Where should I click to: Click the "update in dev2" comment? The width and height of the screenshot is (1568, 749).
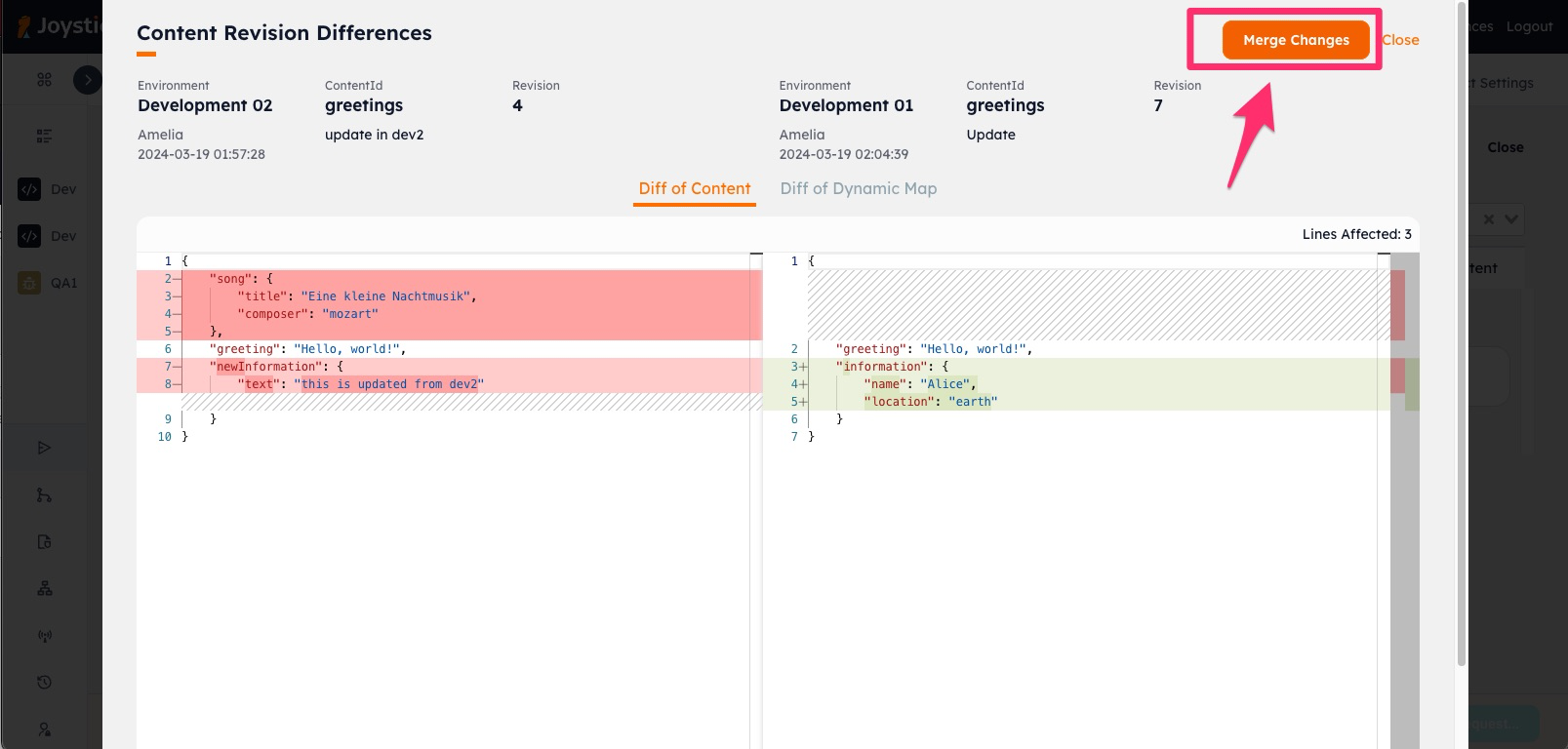[x=374, y=135]
